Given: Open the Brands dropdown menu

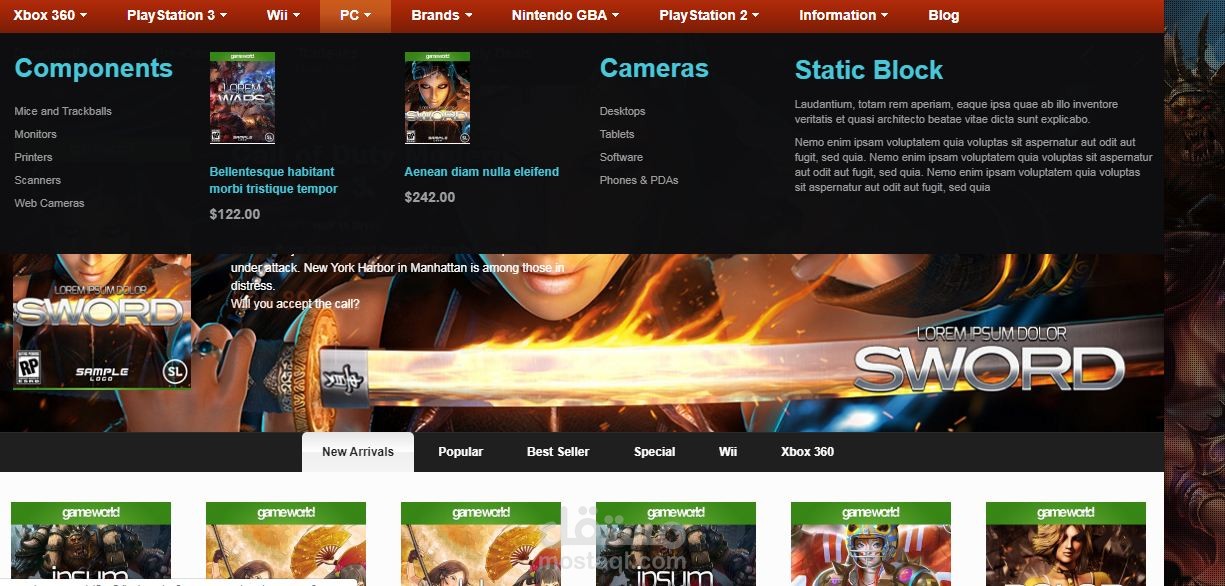Looking at the screenshot, I should 441,15.
